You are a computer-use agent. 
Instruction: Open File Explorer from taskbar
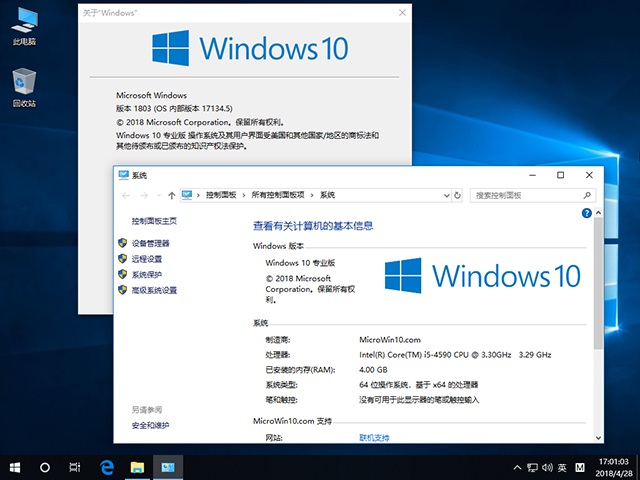pos(137,467)
